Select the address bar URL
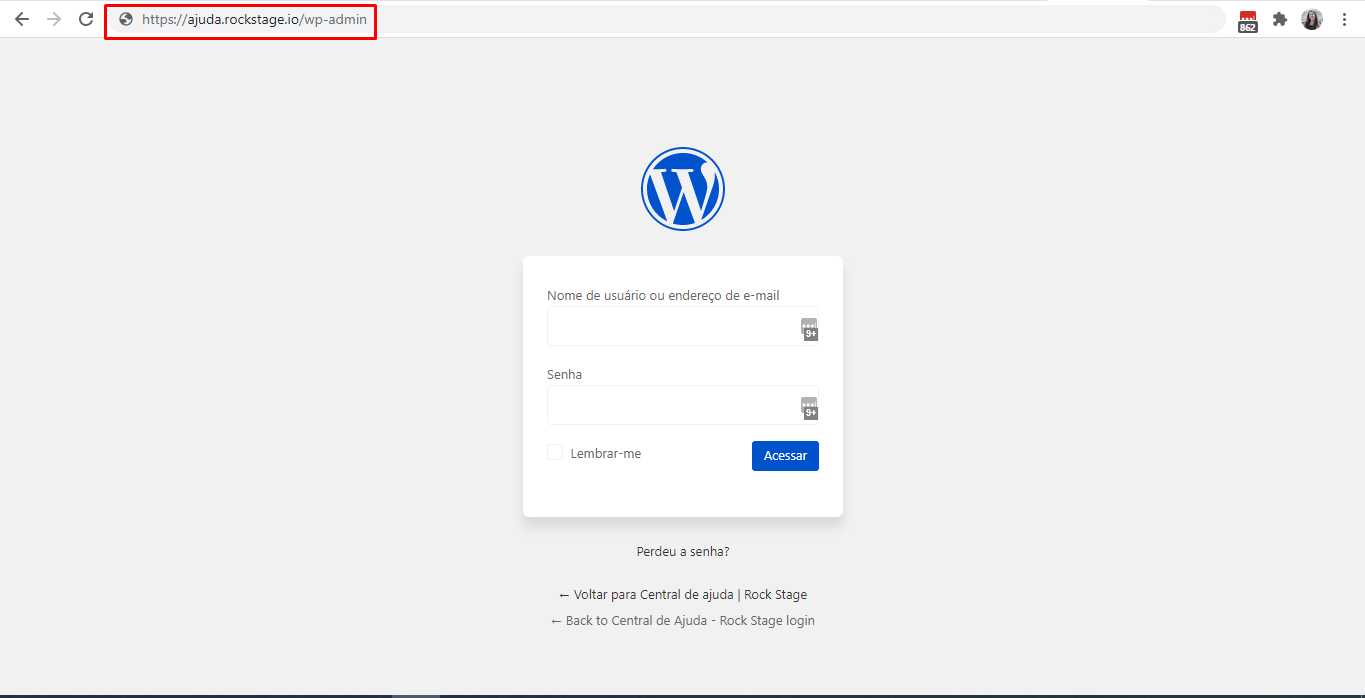Screen dimensions: 1365x698 click(x=254, y=19)
